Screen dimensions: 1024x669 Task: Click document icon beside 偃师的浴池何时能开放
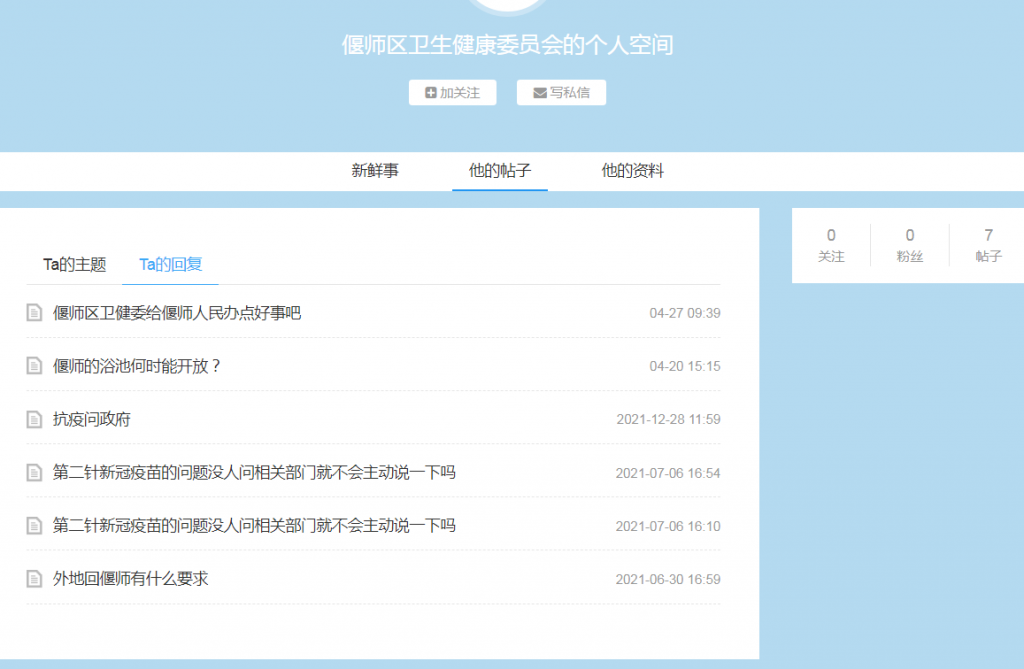[x=35, y=366]
